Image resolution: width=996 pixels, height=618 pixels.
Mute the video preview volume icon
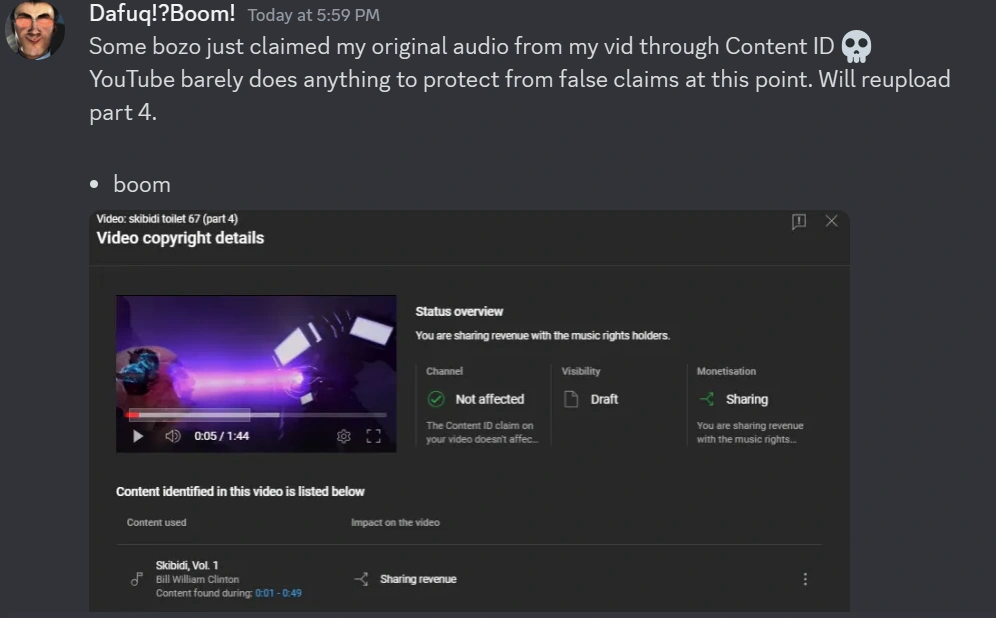tap(172, 436)
